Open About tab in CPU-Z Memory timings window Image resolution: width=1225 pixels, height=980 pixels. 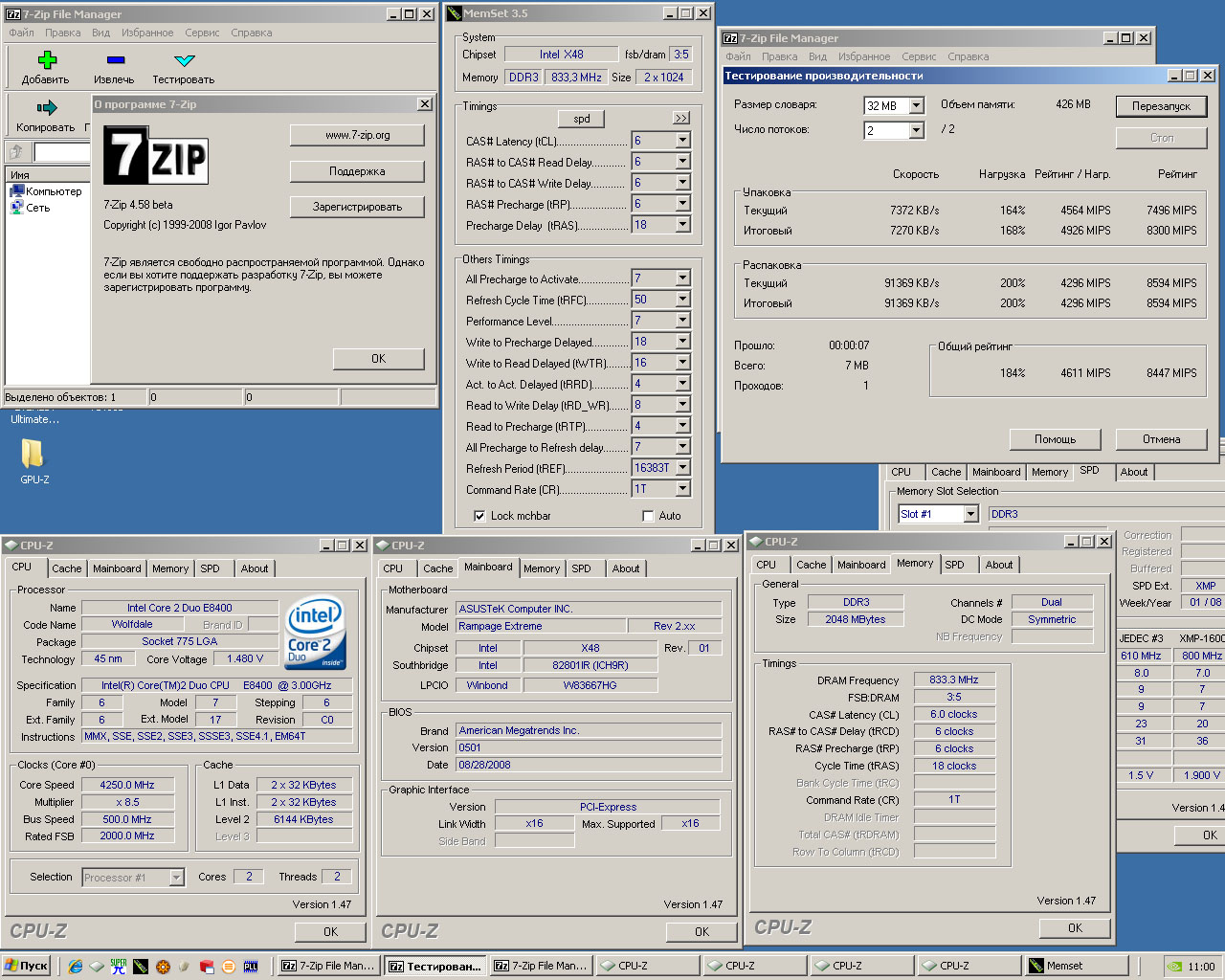(x=999, y=565)
